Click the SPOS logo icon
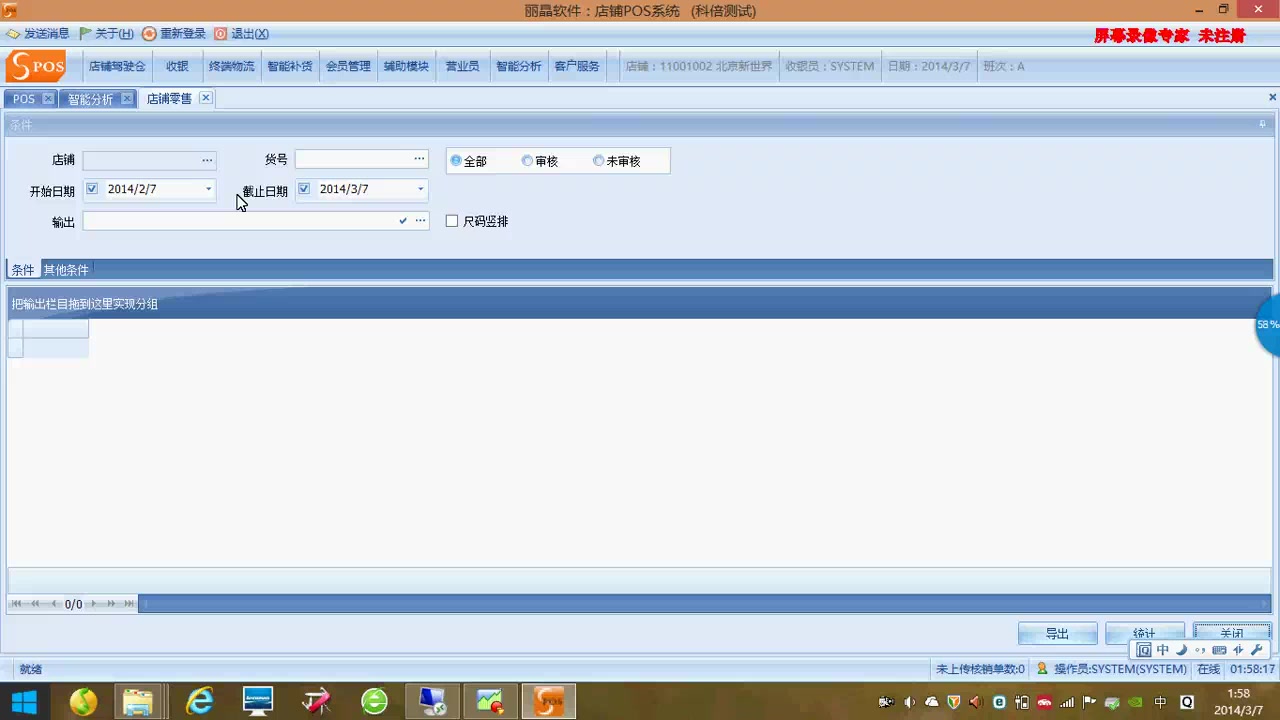The image size is (1280, 720). point(36,66)
